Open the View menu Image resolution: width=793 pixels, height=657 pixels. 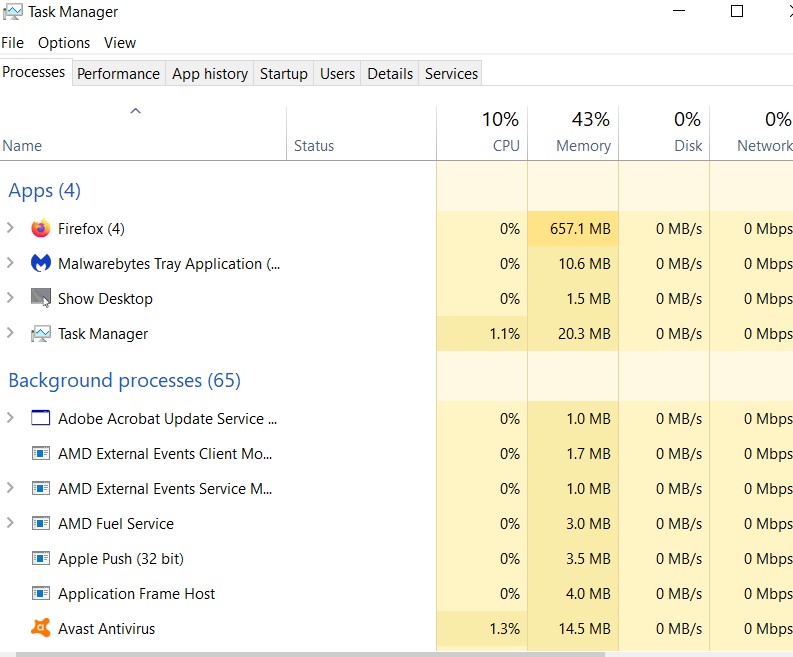coord(120,43)
